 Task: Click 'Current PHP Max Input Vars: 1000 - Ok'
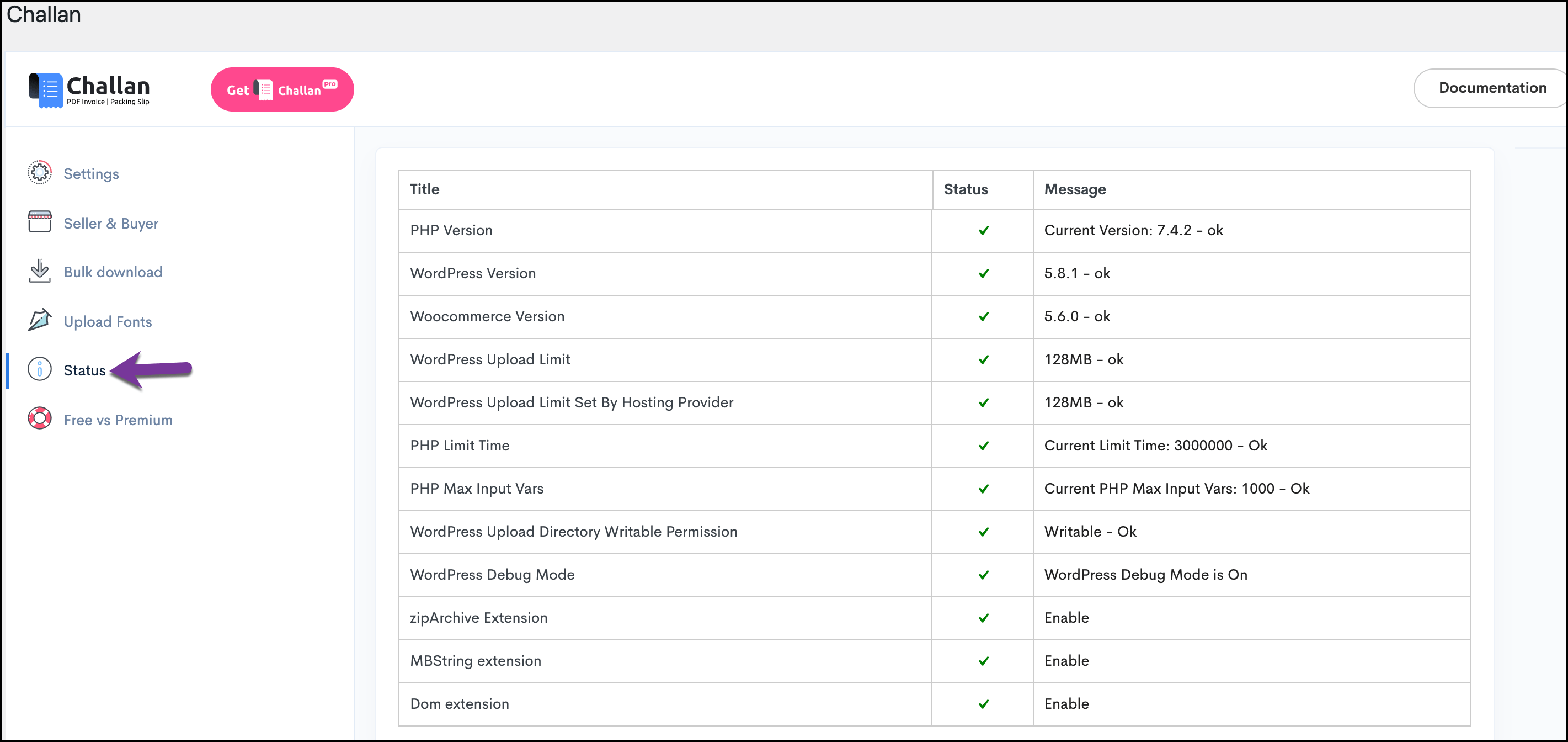(x=1177, y=489)
